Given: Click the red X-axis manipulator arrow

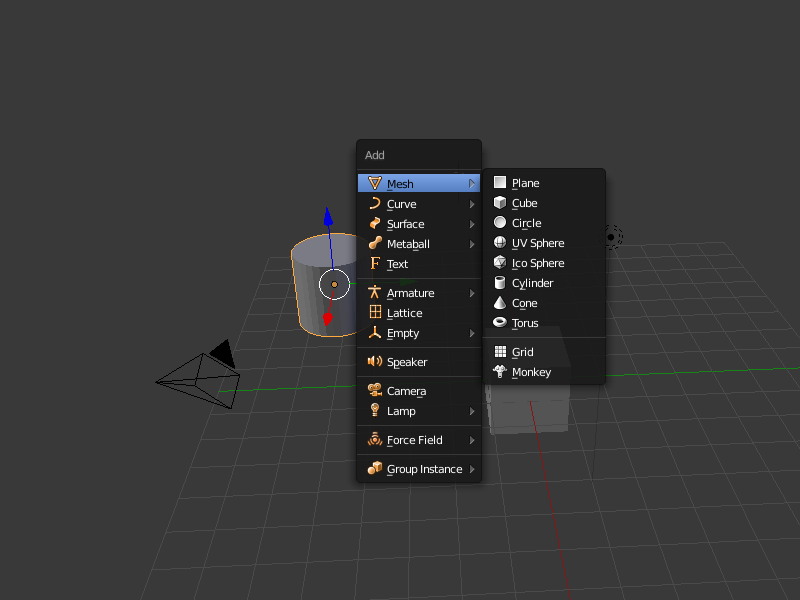Looking at the screenshot, I should (328, 319).
